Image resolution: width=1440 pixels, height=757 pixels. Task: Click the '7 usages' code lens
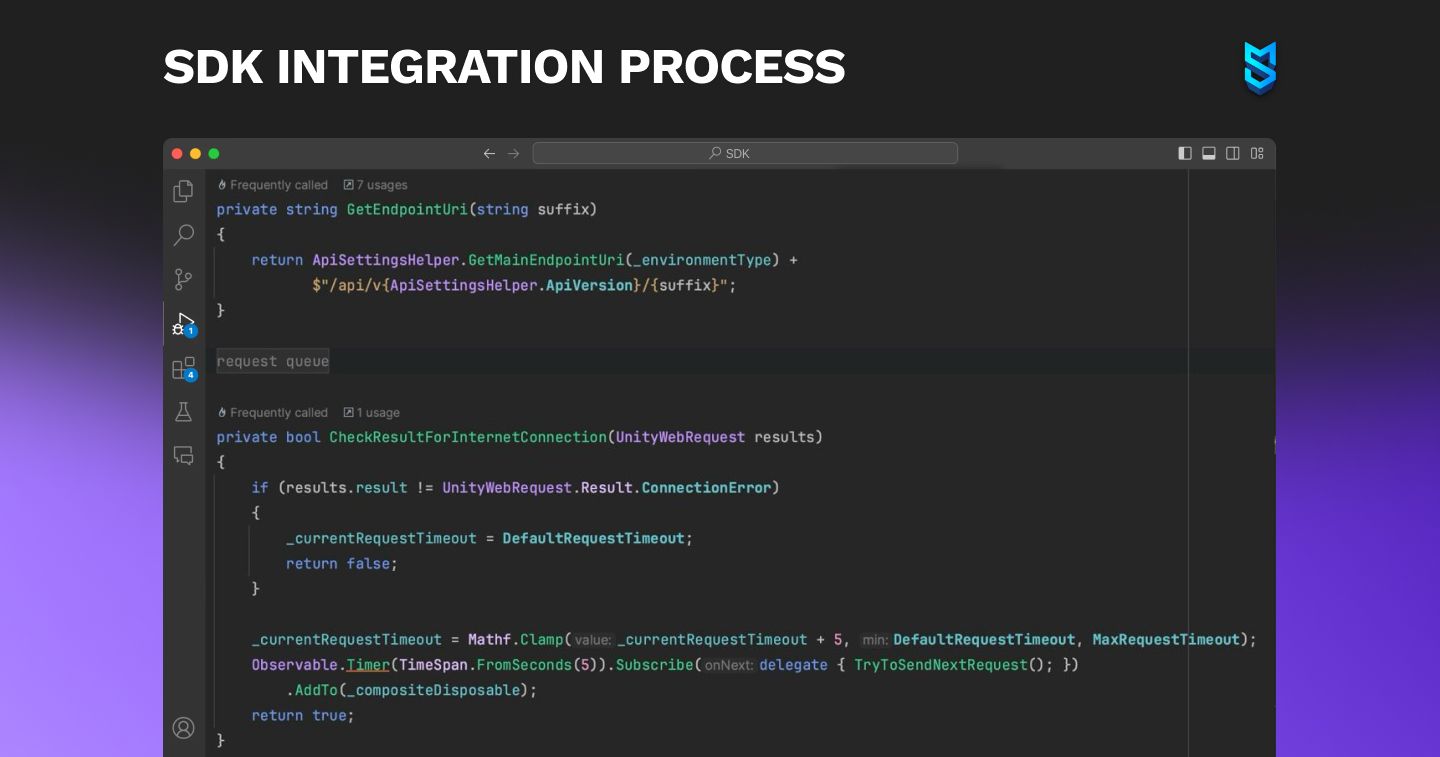[375, 185]
